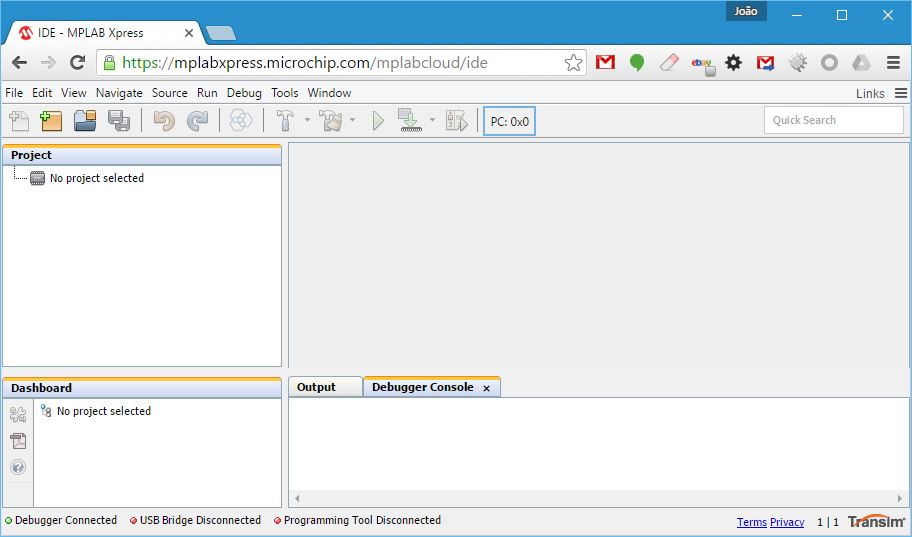
Task: Open the File menu
Action: point(14,93)
